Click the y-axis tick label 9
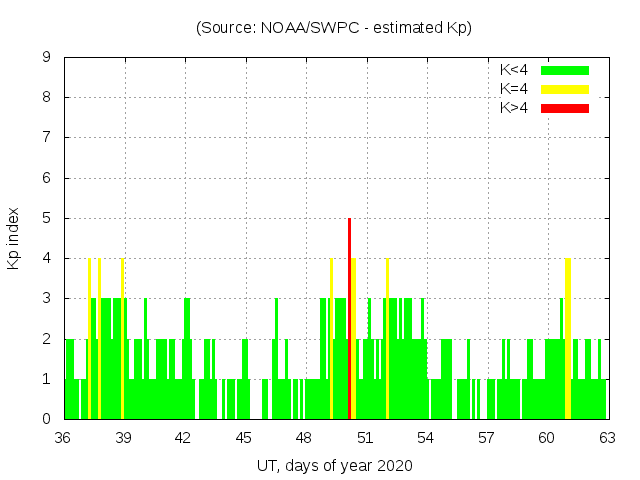Screen dimensions: 640x480 point(46,58)
